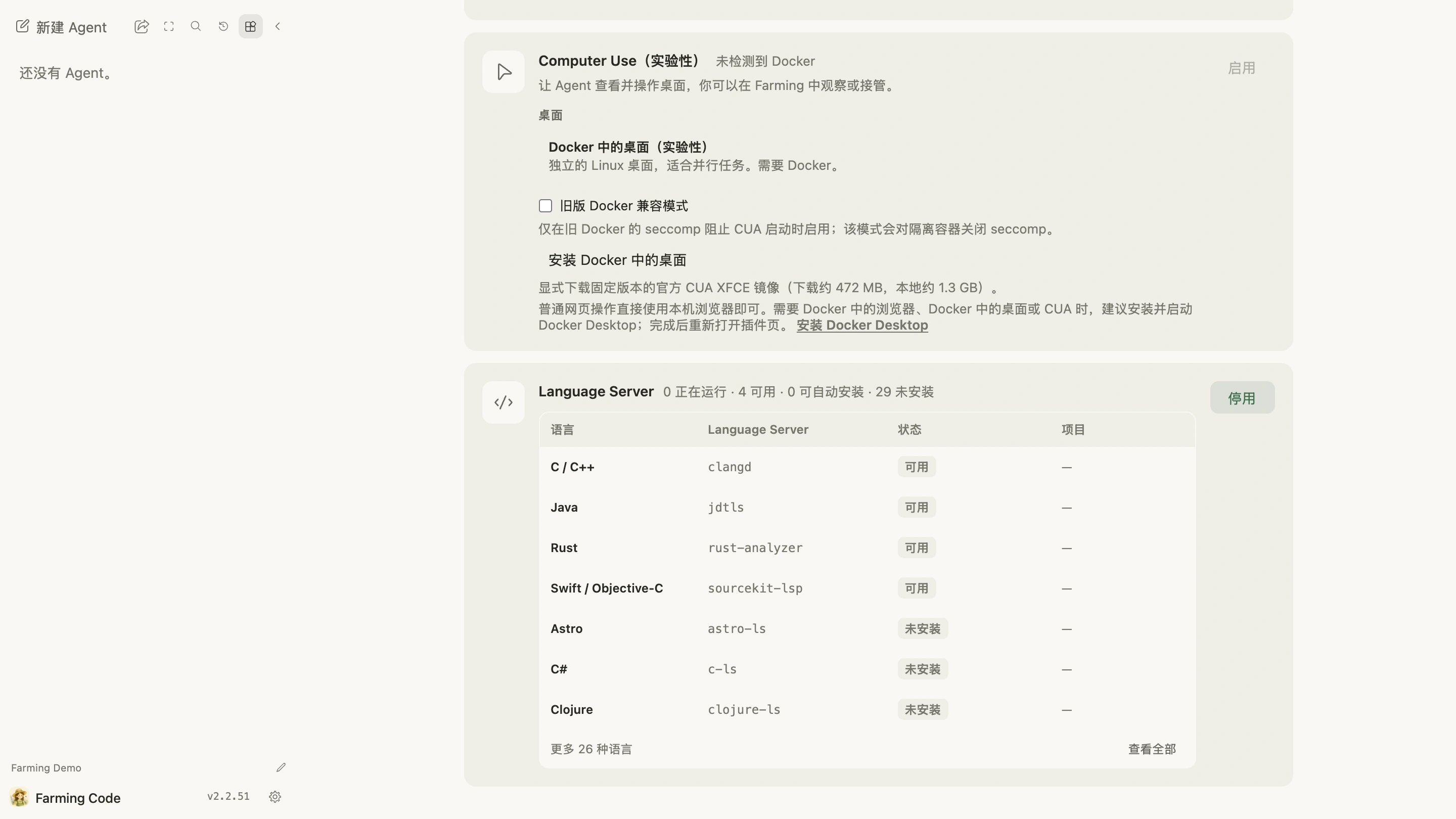This screenshot has width=1456, height=819.
Task: Select the plugins grid icon
Action: [250, 27]
